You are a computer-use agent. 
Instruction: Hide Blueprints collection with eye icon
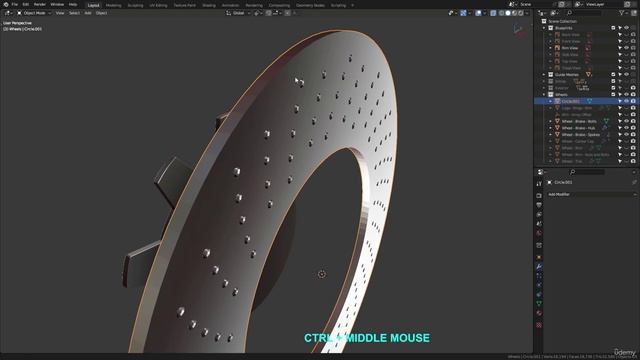[627, 28]
